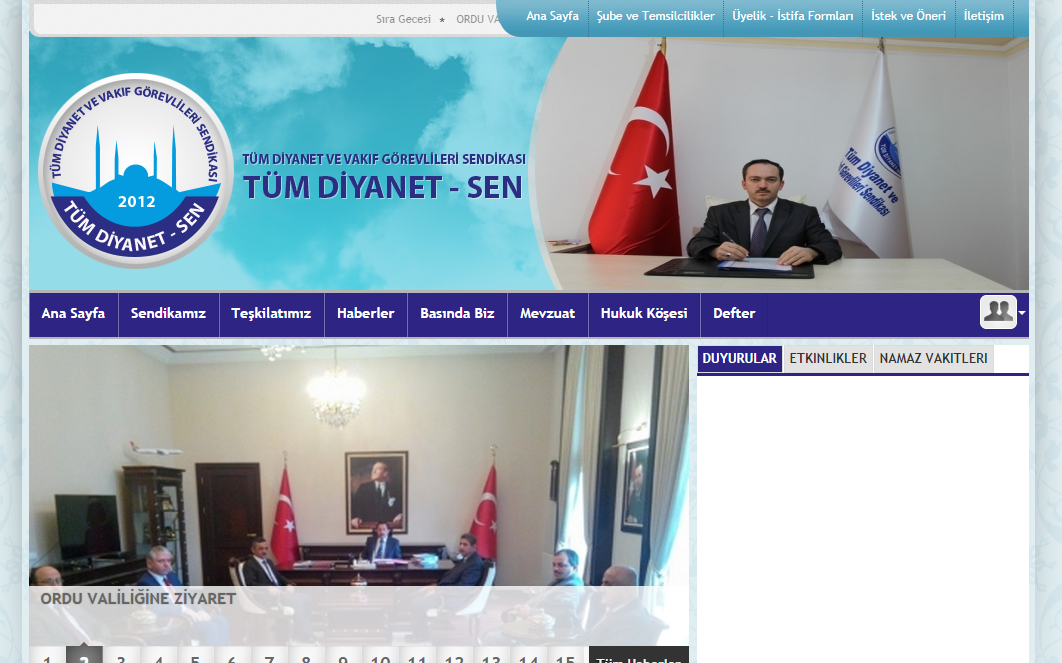Open Ana Sayfa in purple navigation bar
Screen dimensions: 1062x663
[73, 313]
